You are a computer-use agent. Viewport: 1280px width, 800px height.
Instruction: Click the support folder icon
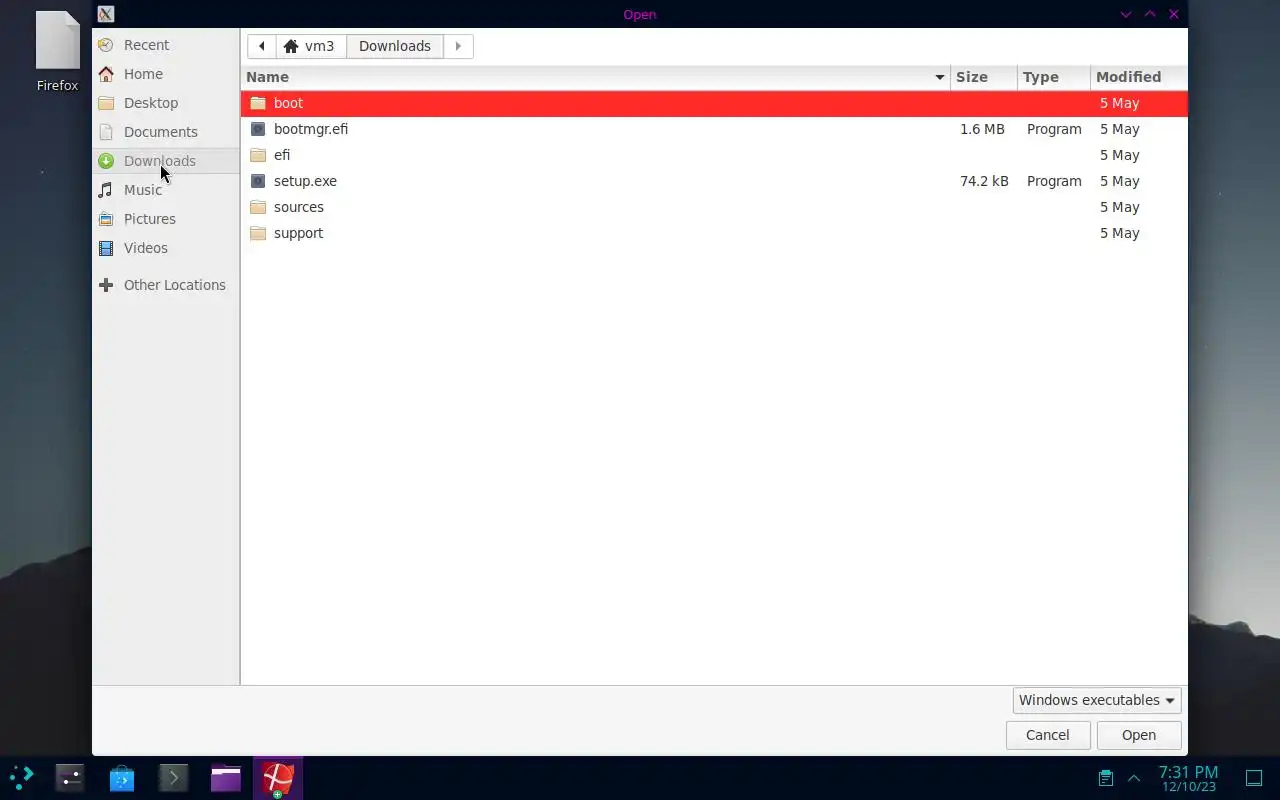click(258, 233)
